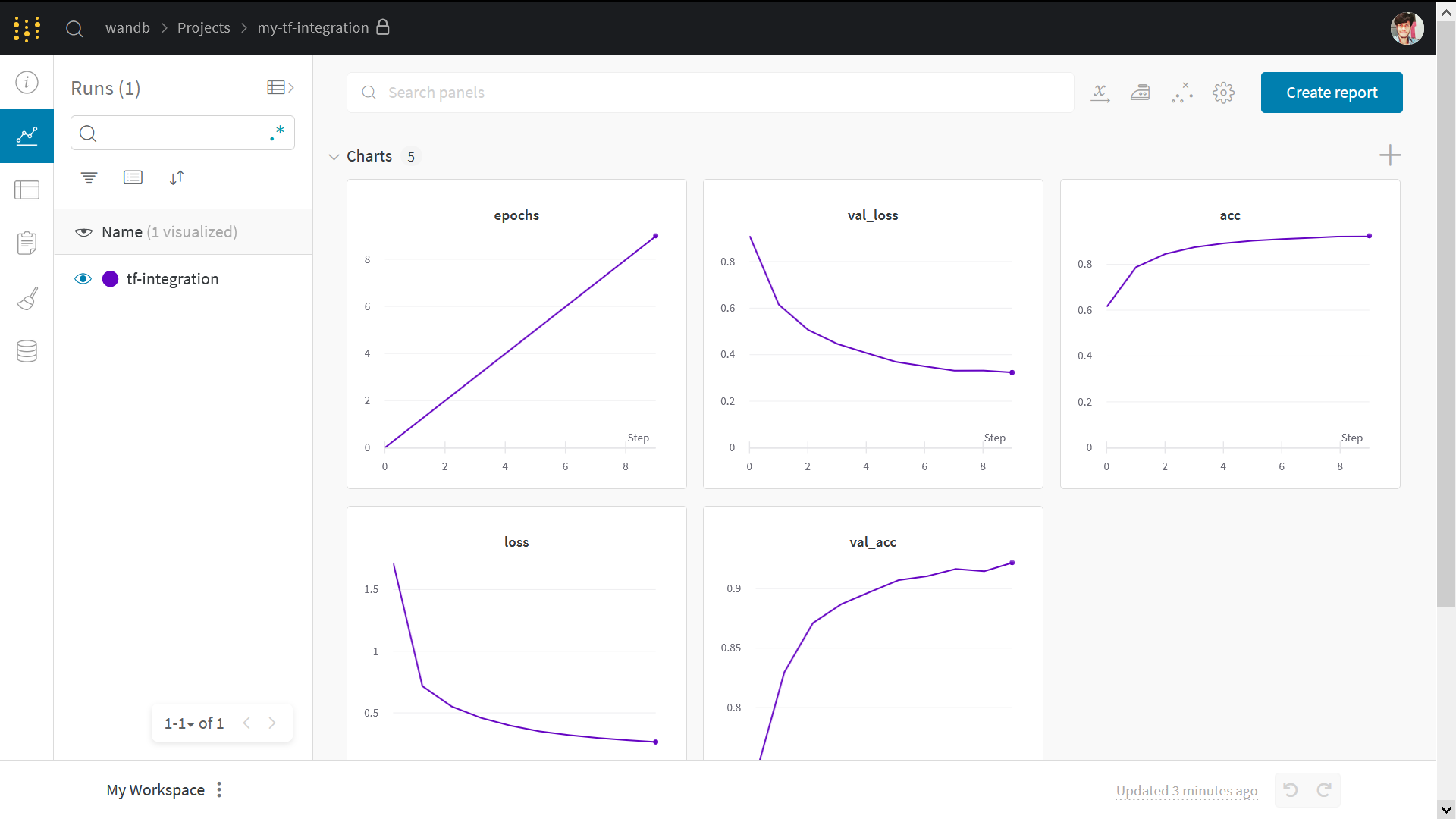1456x819 pixels.
Task: Open the artifacts database icon
Action: point(27,351)
